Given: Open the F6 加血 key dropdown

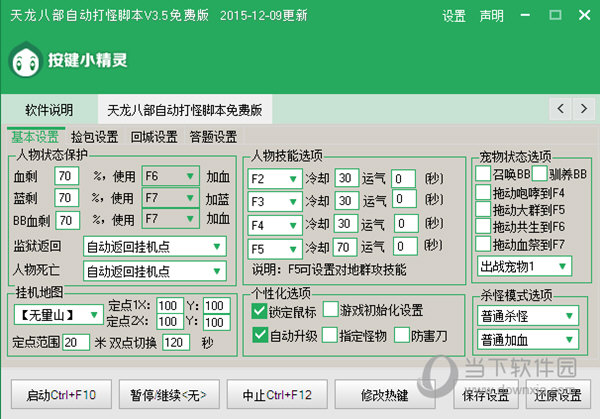Looking at the screenshot, I should (171, 176).
